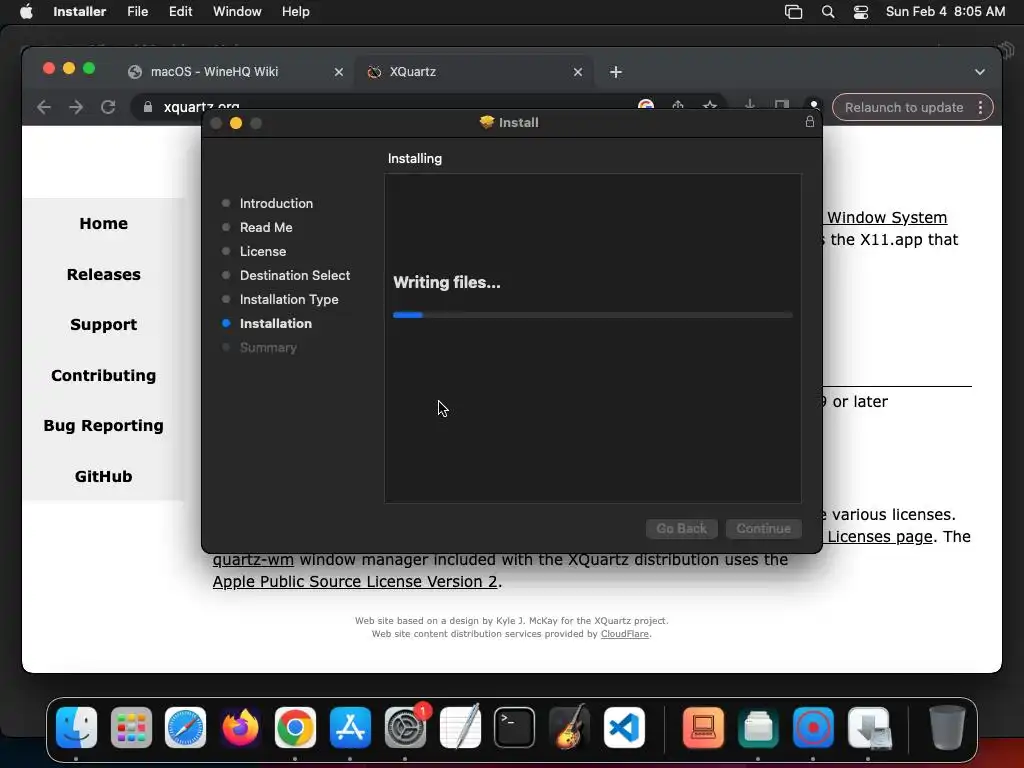Screen dimensions: 1024x768
Task: Open the Help menu
Action: pos(295,12)
